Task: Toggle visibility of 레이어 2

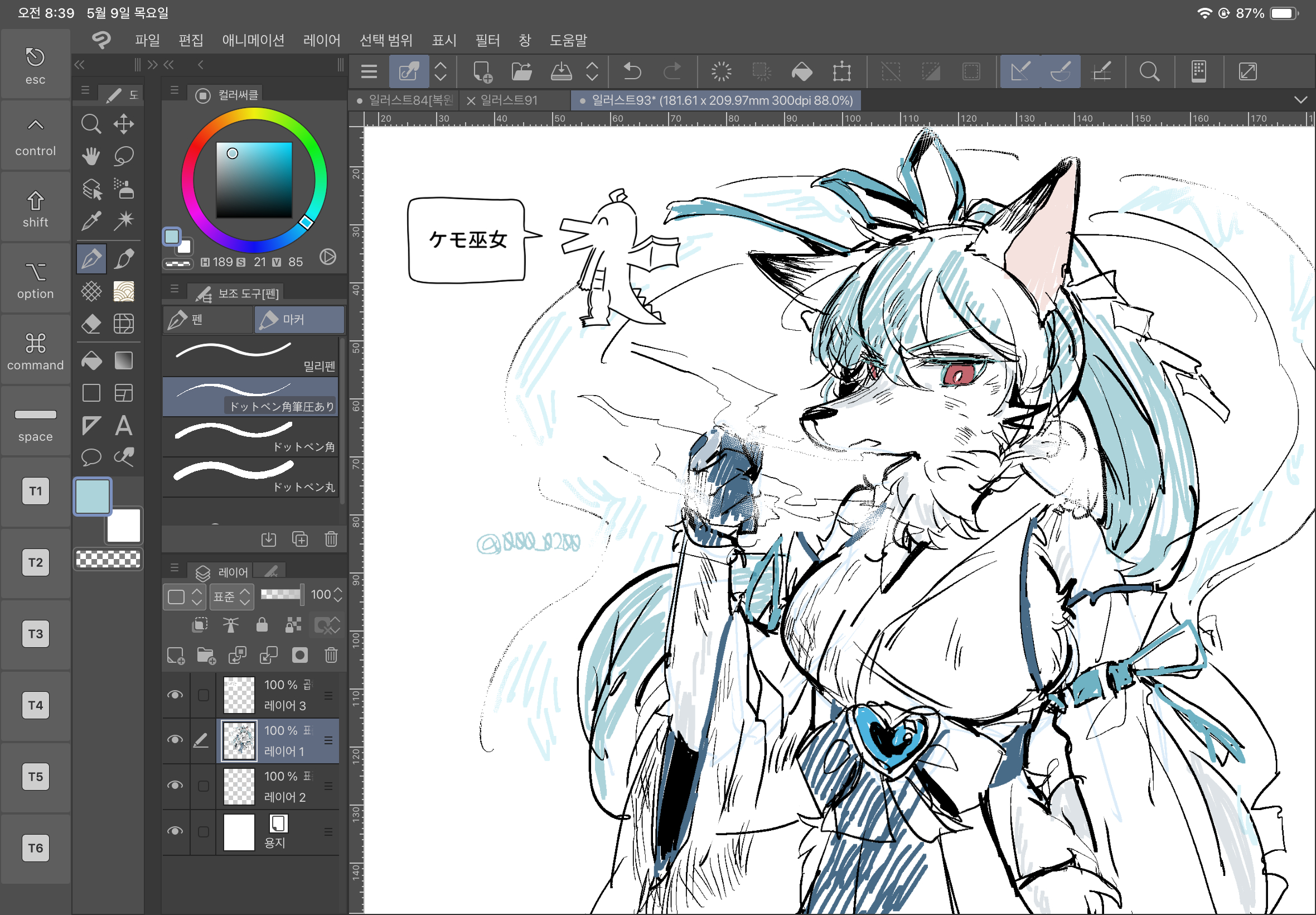Action: [x=175, y=786]
